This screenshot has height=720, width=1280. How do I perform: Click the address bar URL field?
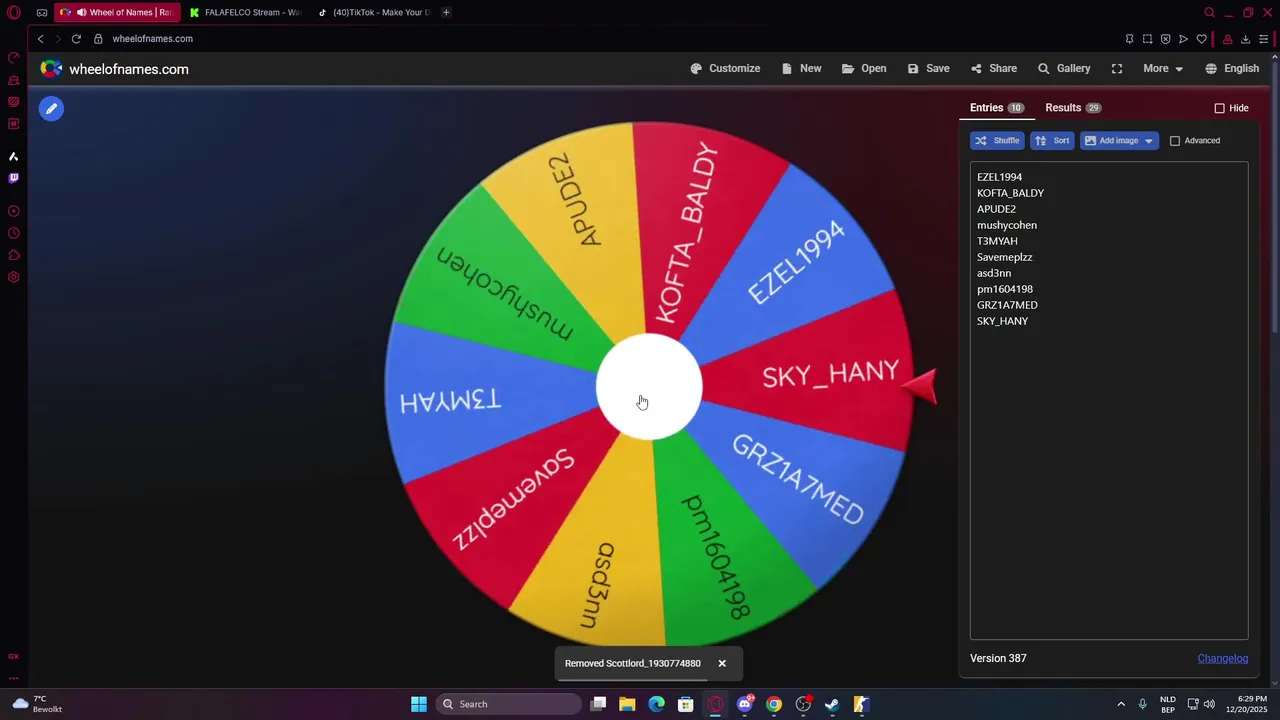152,39
